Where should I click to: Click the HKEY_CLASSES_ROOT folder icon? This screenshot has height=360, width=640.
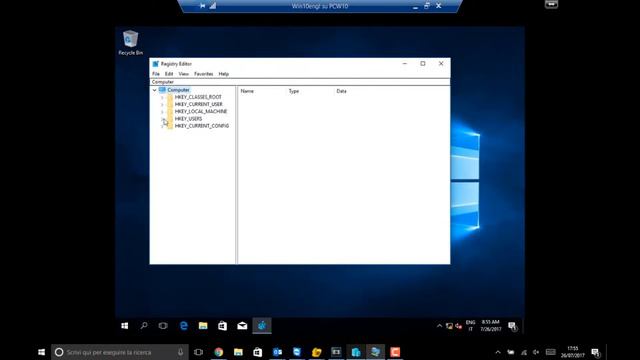pos(170,97)
